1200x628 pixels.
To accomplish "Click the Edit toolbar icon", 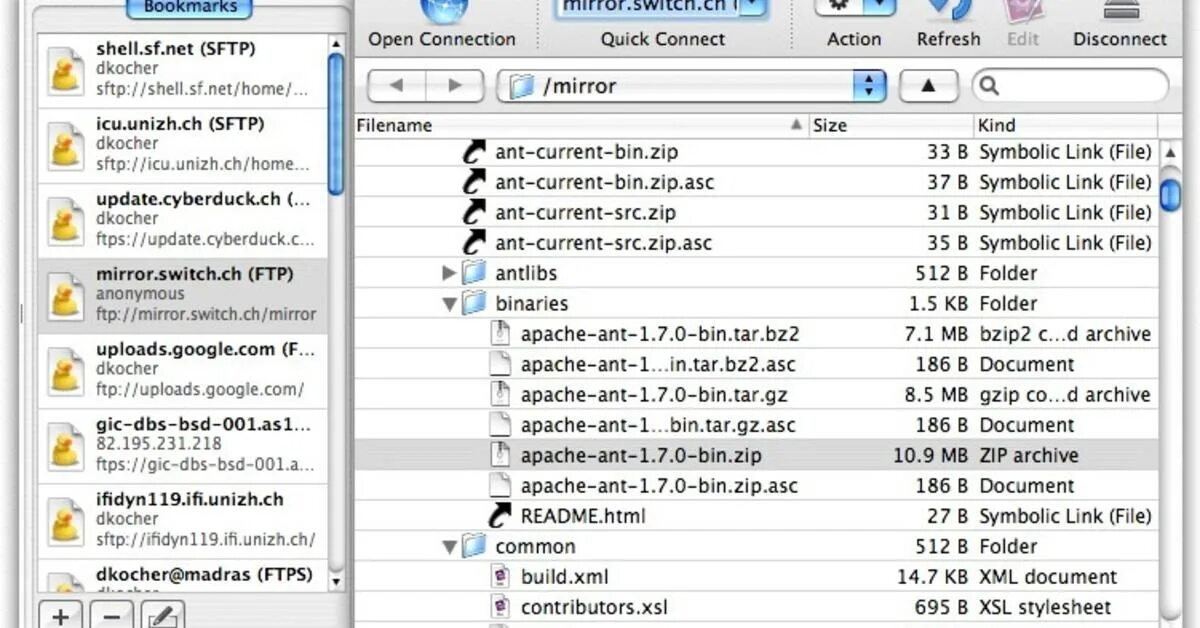I will tap(1022, 10).
